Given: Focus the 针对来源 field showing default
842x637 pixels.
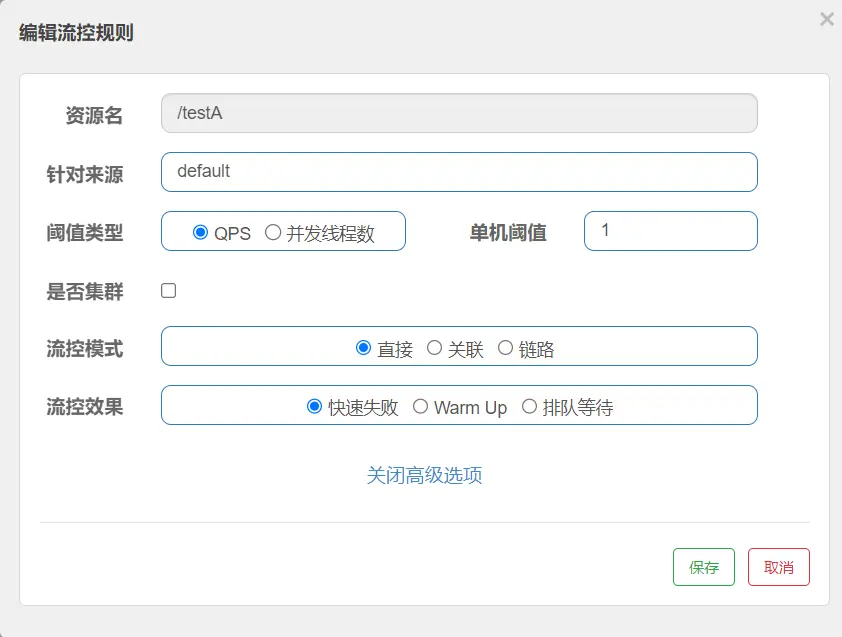Looking at the screenshot, I should (x=459, y=172).
